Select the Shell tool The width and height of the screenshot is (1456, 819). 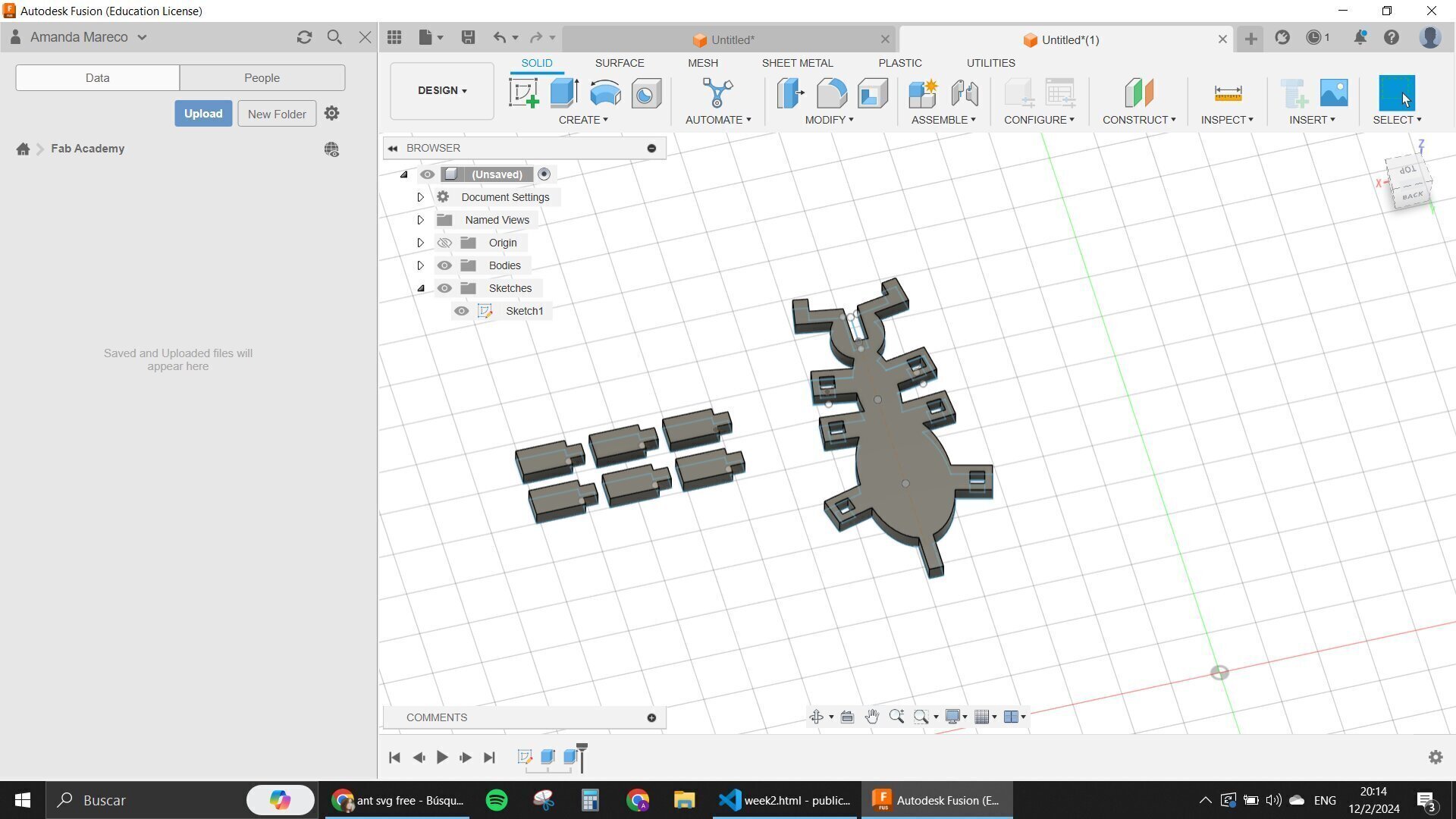[873, 93]
